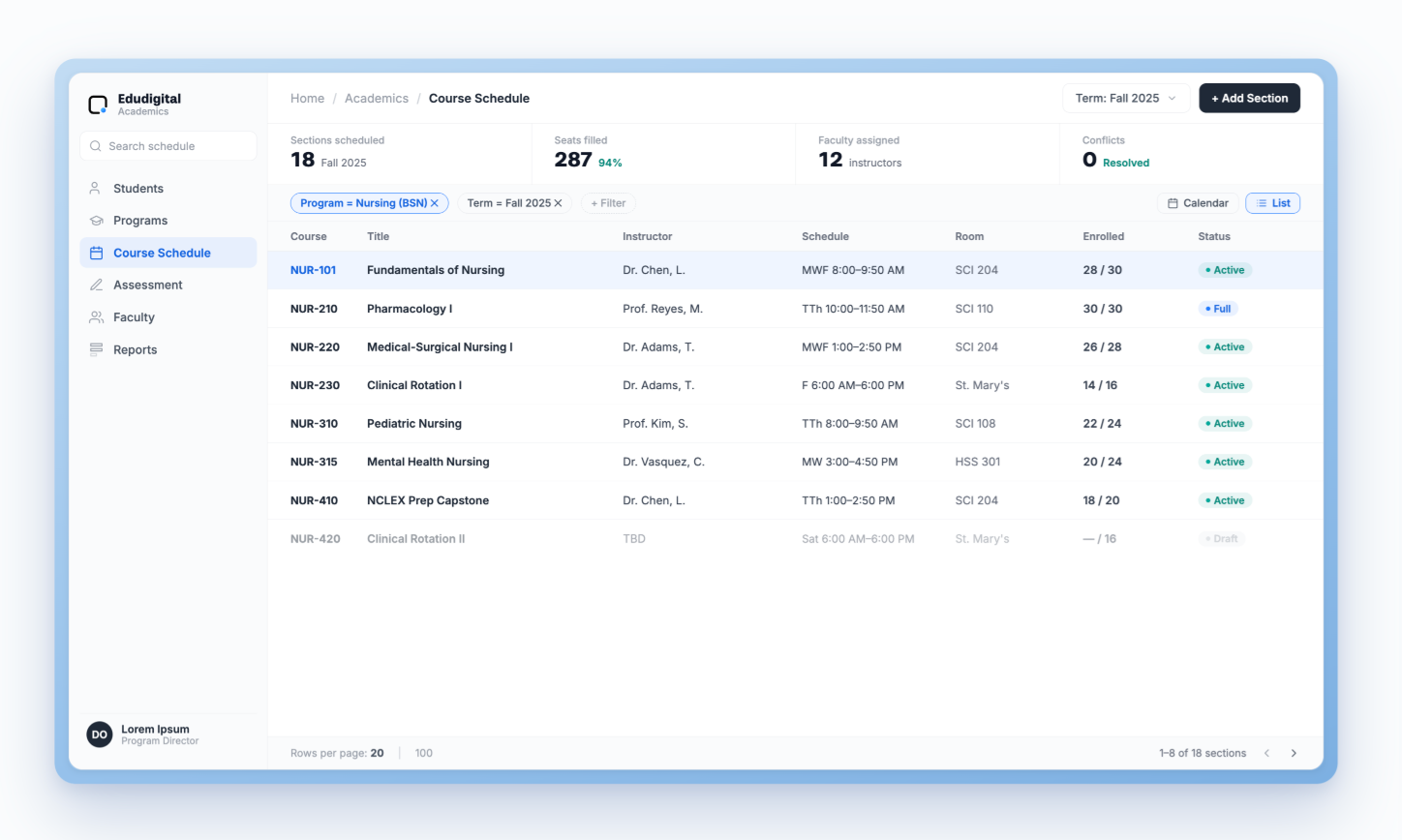The width and height of the screenshot is (1402, 840).
Task: Click the SCI 110 room cell
Action: pyautogui.click(x=974, y=309)
